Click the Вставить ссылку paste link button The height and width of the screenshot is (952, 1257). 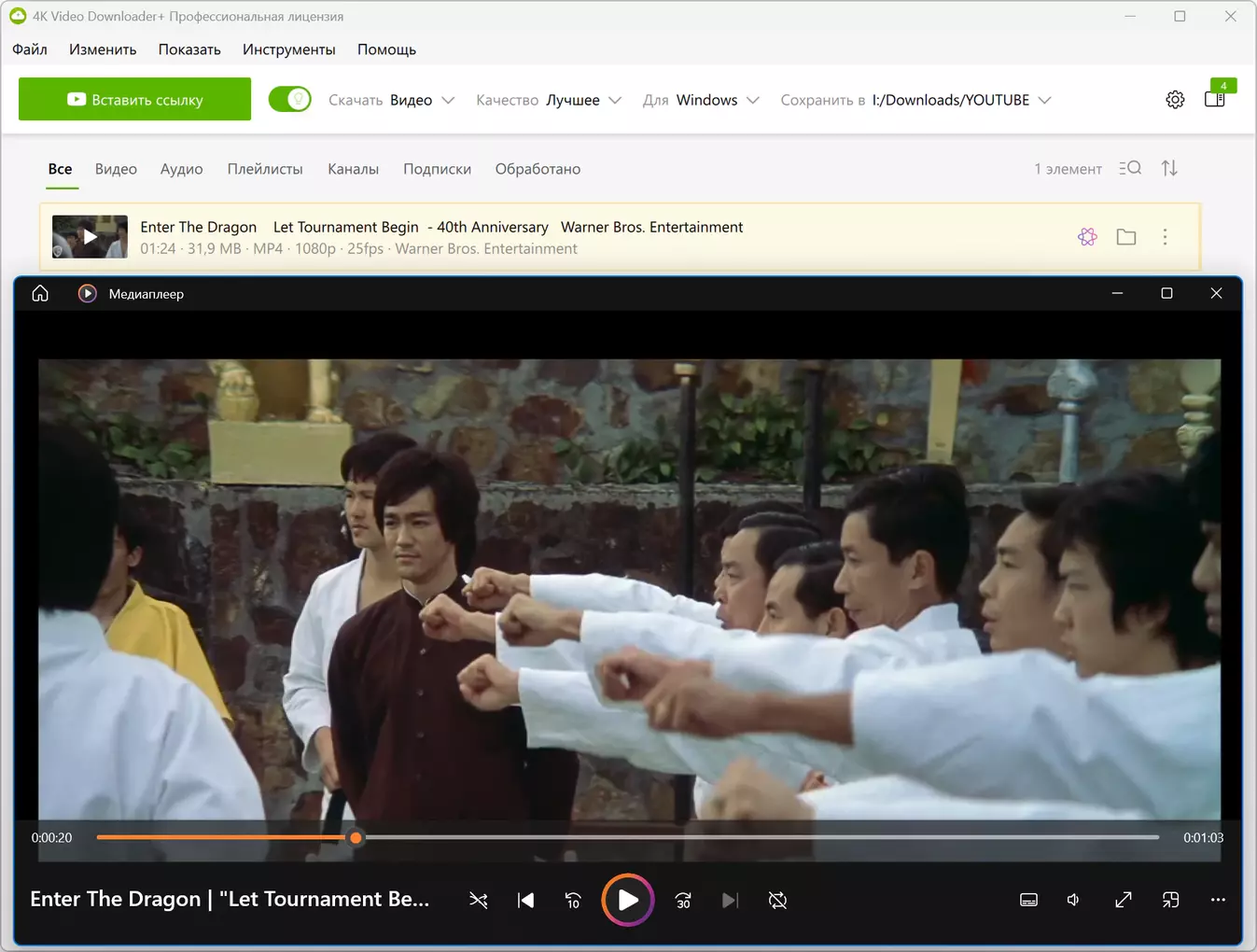(134, 99)
